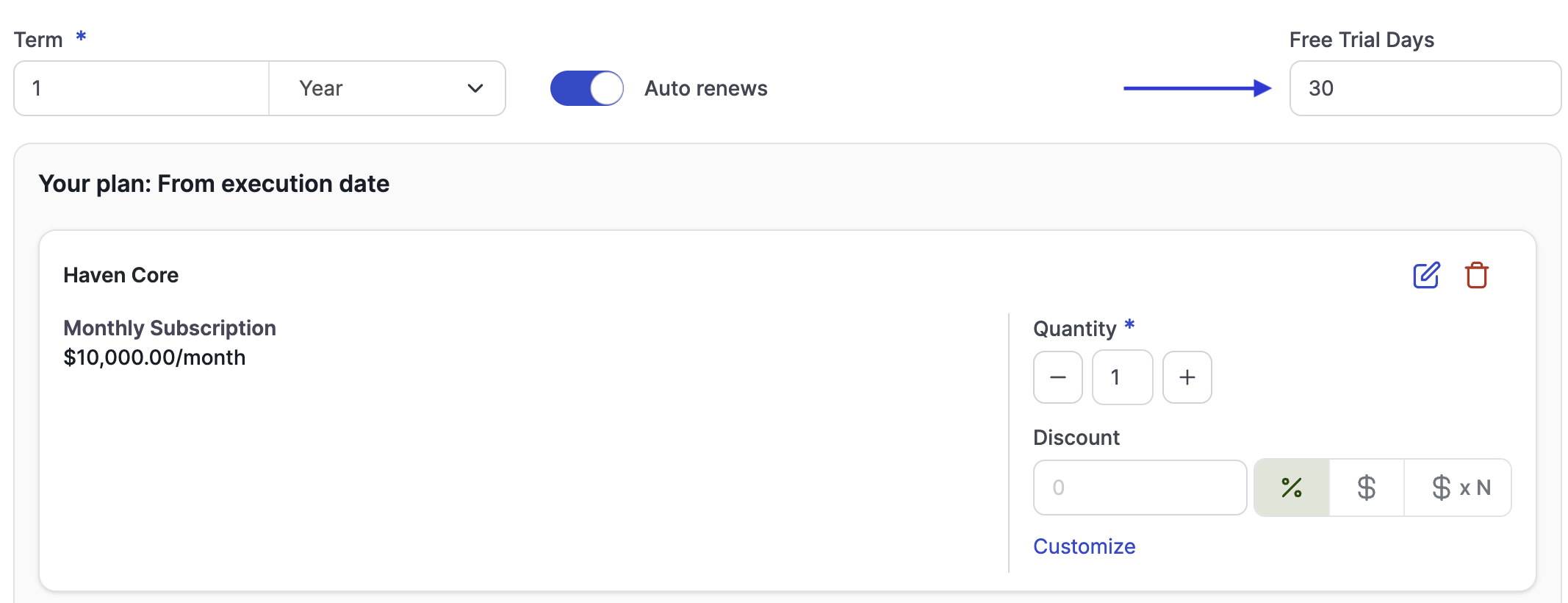Click the Auto renews label
The height and width of the screenshot is (603, 1568).
click(705, 88)
